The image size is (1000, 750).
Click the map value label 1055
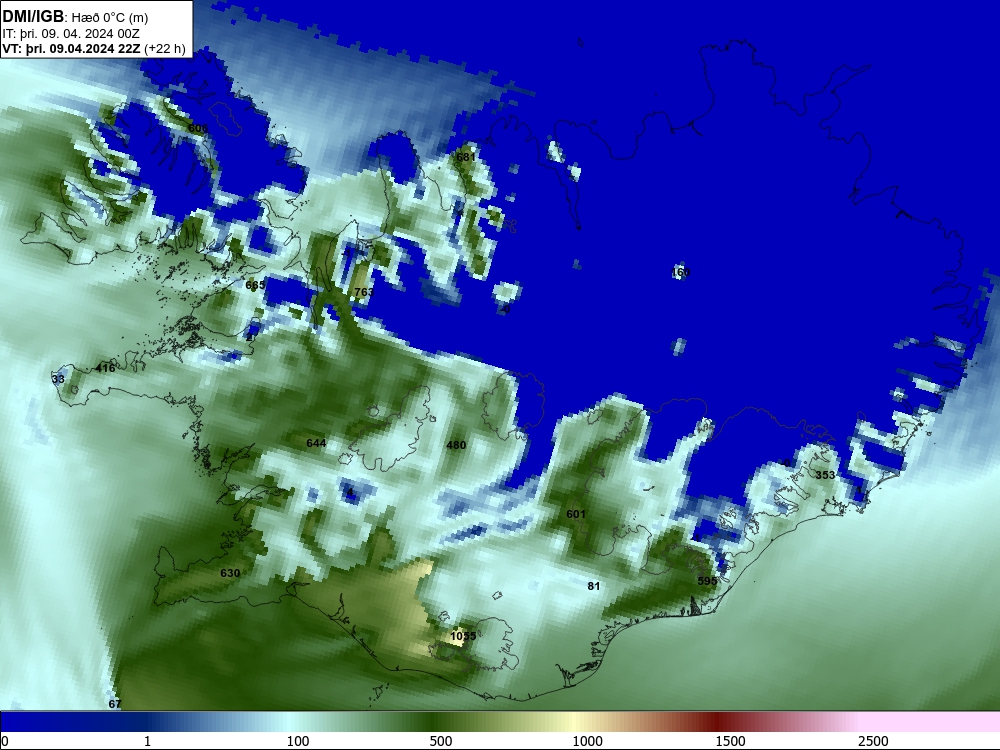click(x=463, y=636)
